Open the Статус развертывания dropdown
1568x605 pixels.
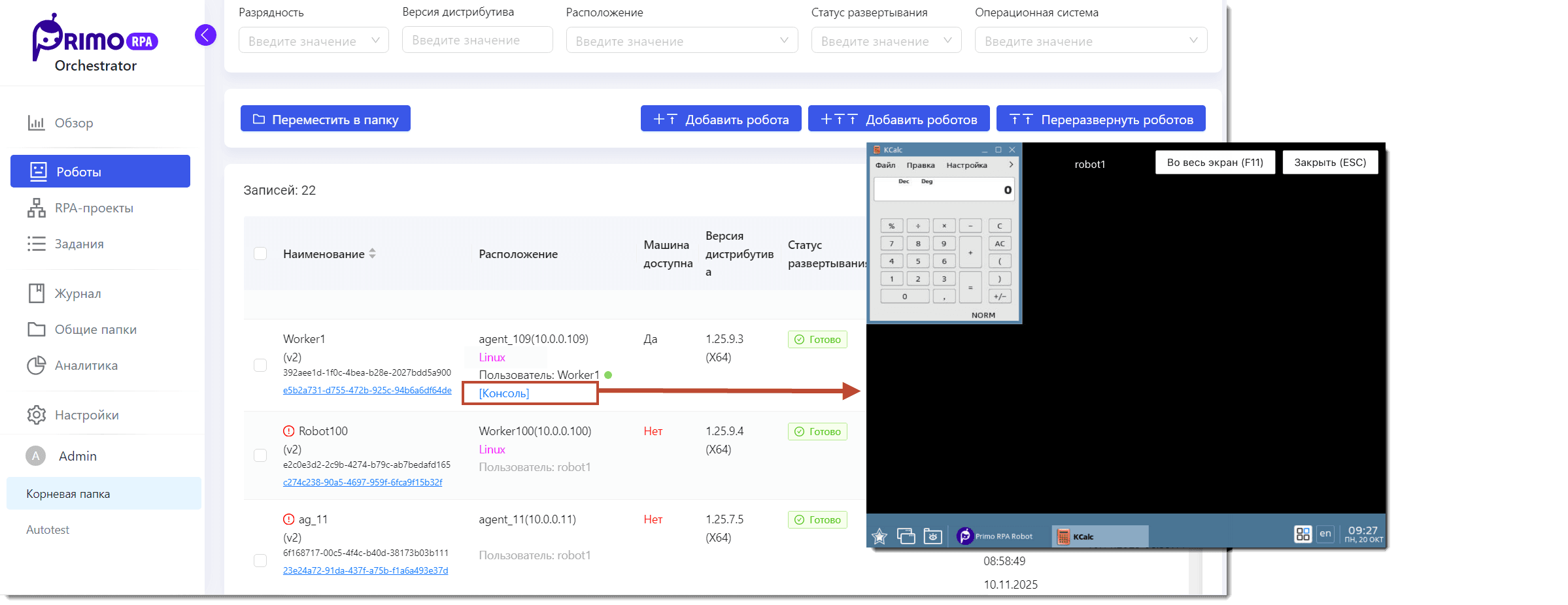tap(885, 41)
